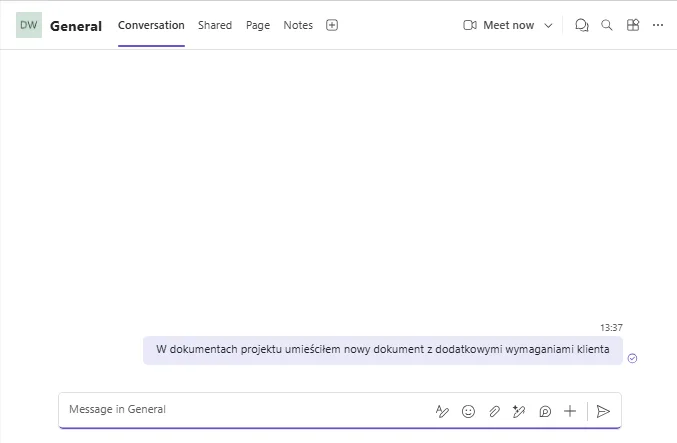677x443 pixels.
Task: Open the Conversation tab
Action: tap(151, 25)
